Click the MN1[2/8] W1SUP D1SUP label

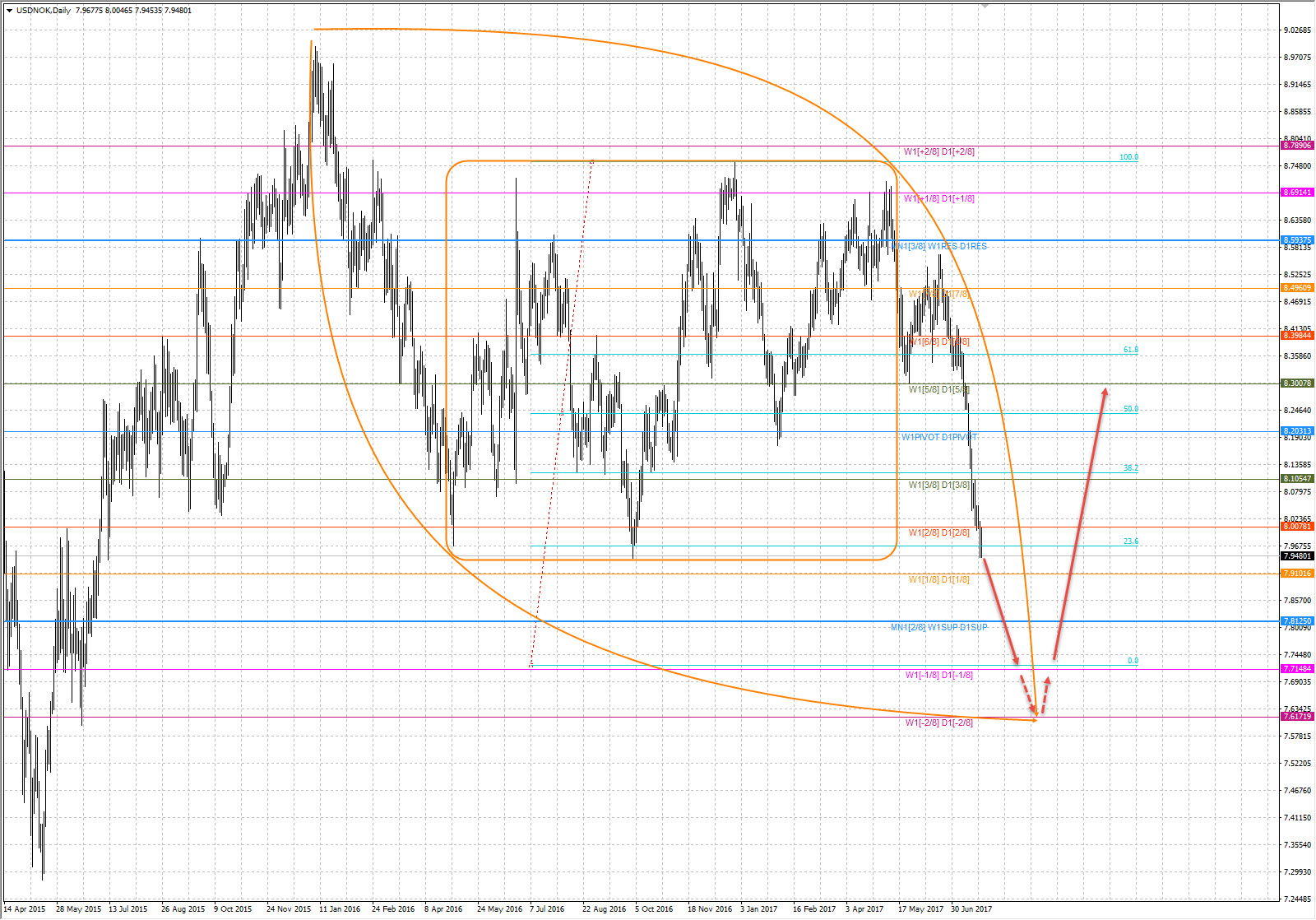938,627
